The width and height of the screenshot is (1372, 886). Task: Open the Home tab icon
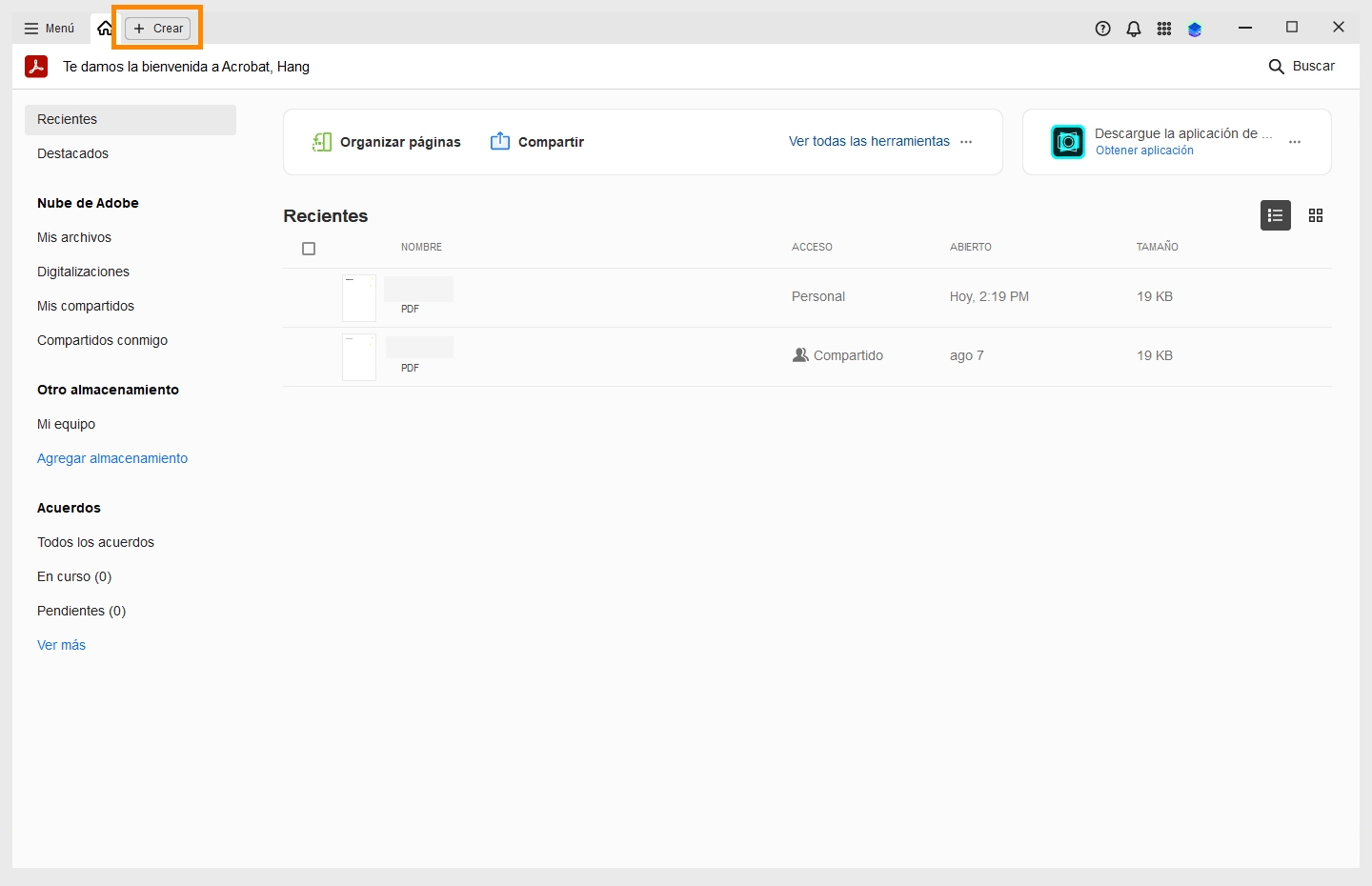(x=104, y=29)
